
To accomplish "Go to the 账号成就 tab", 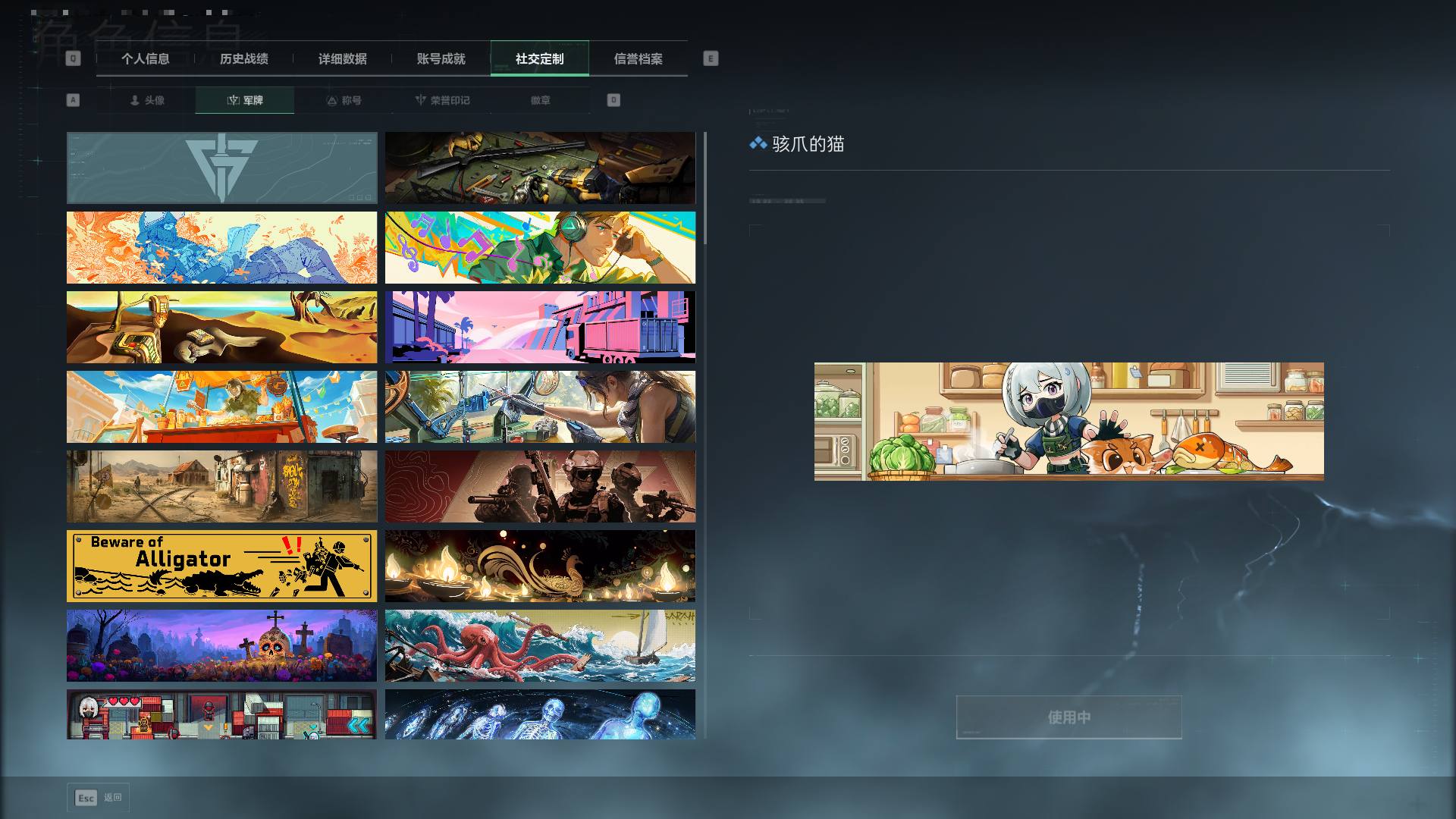I will coord(441,58).
